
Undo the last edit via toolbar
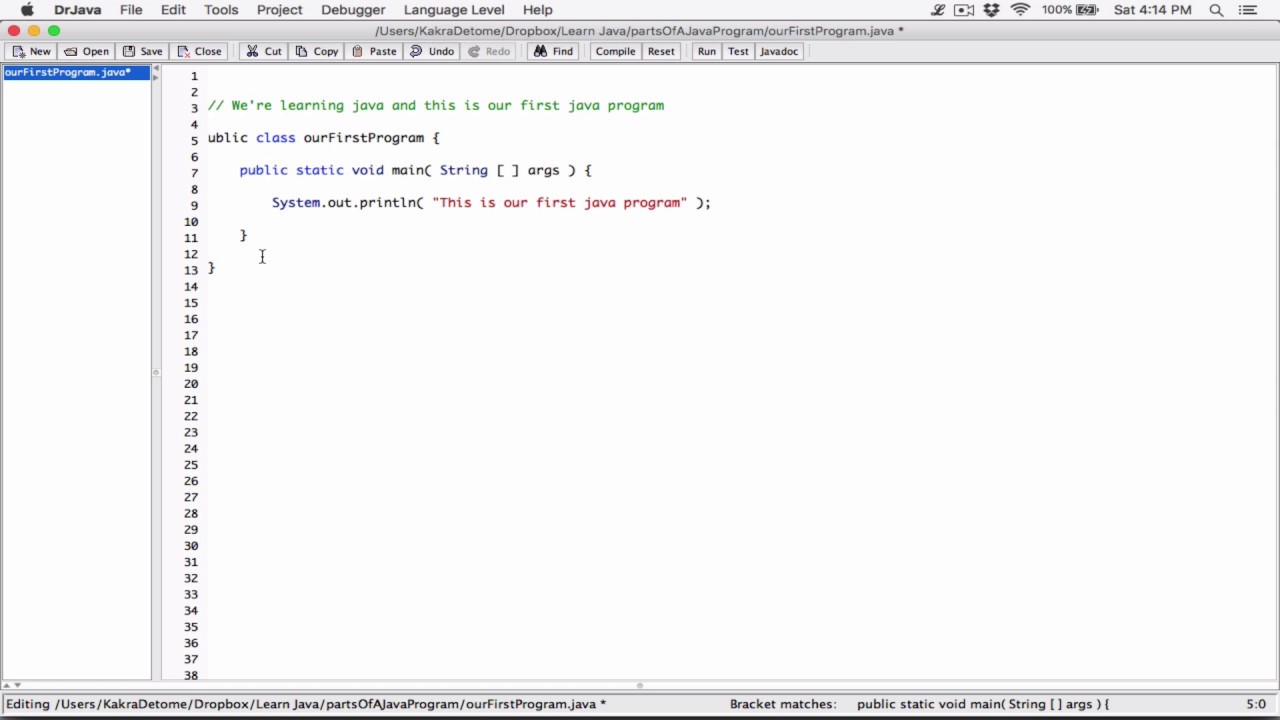point(432,51)
